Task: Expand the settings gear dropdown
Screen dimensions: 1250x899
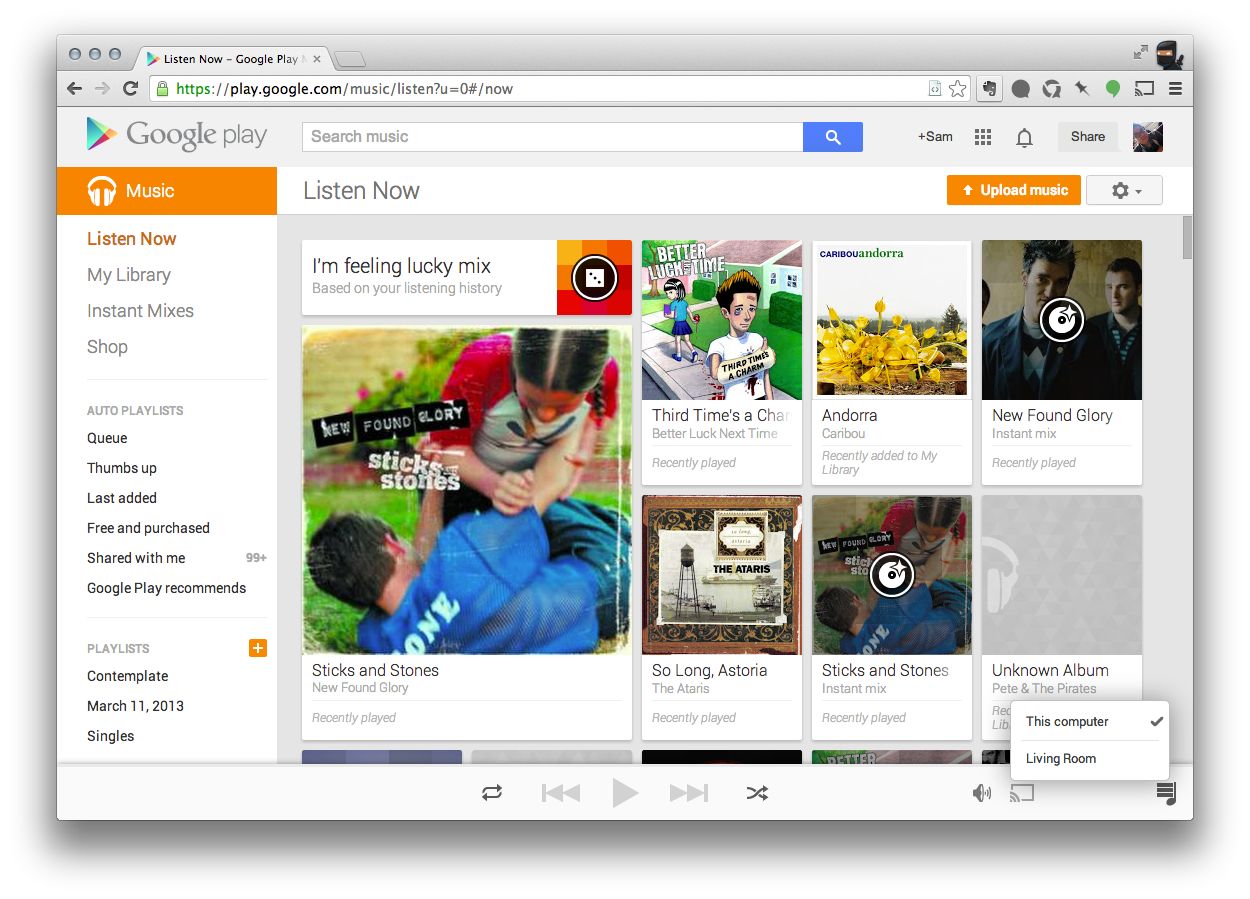Action: point(1124,190)
